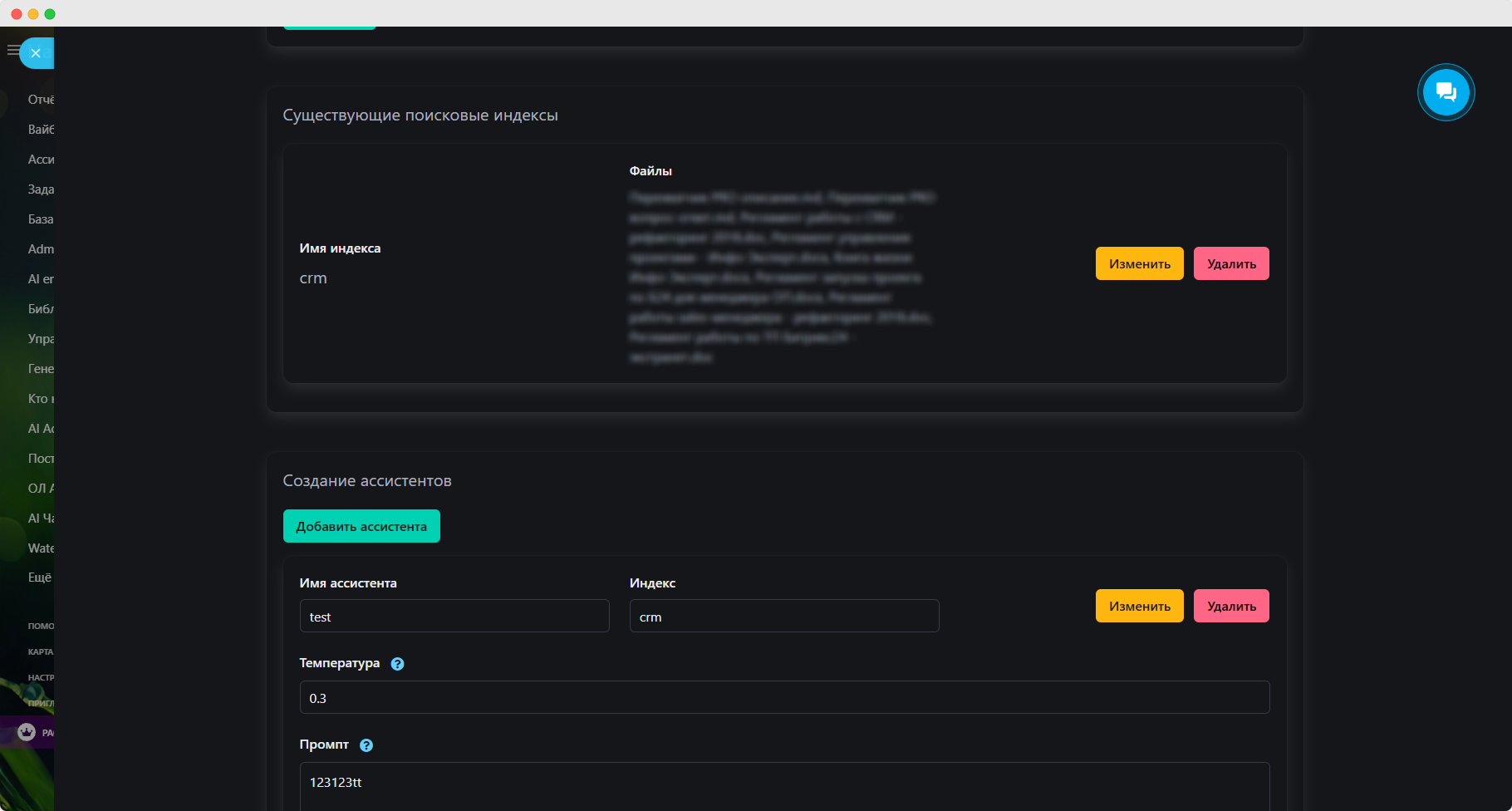The width and height of the screenshot is (1512, 811).
Task: Open the 'Упра' sidebar item
Action: [41, 339]
